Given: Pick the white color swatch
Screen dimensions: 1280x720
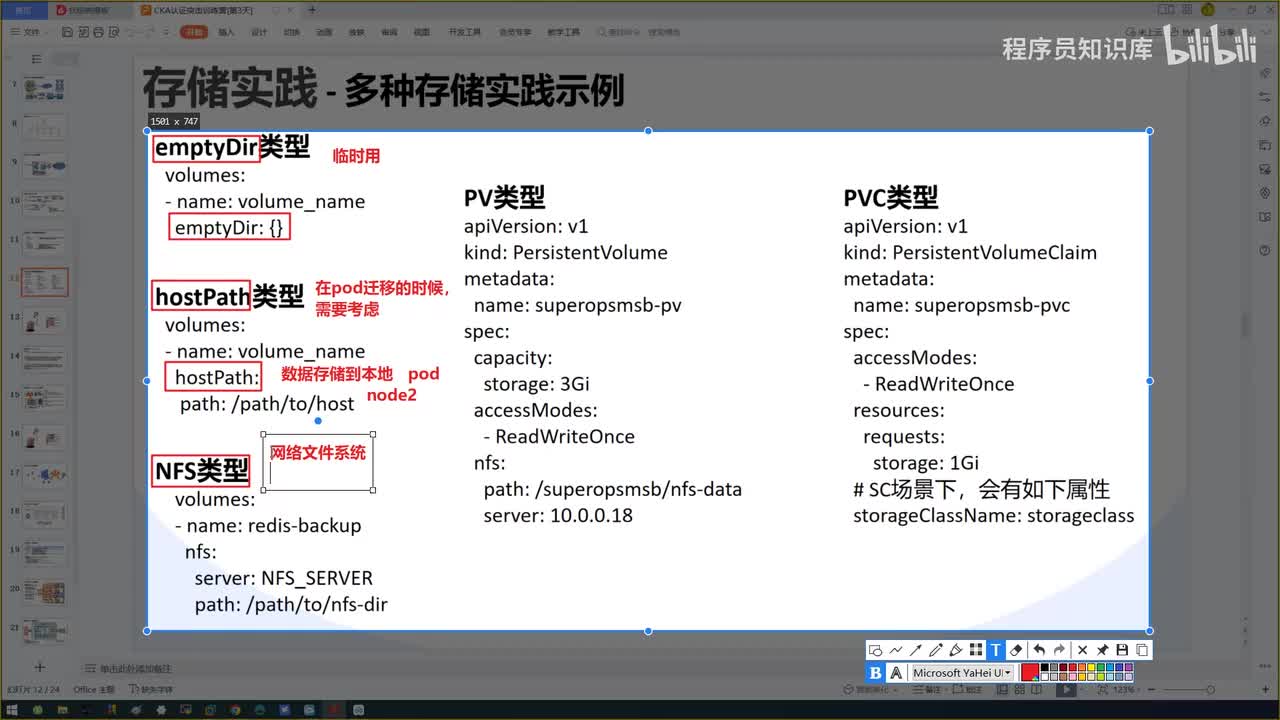Looking at the screenshot, I should click(1045, 677).
